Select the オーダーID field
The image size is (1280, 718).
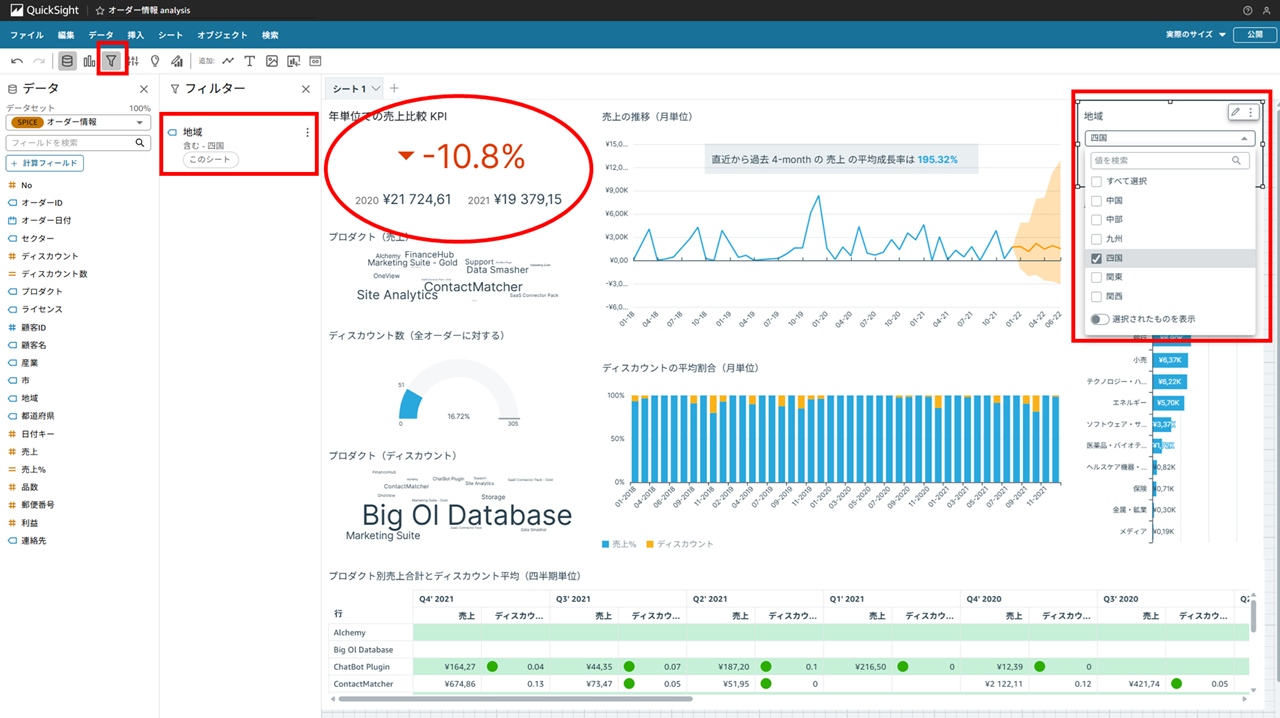[x=42, y=203]
